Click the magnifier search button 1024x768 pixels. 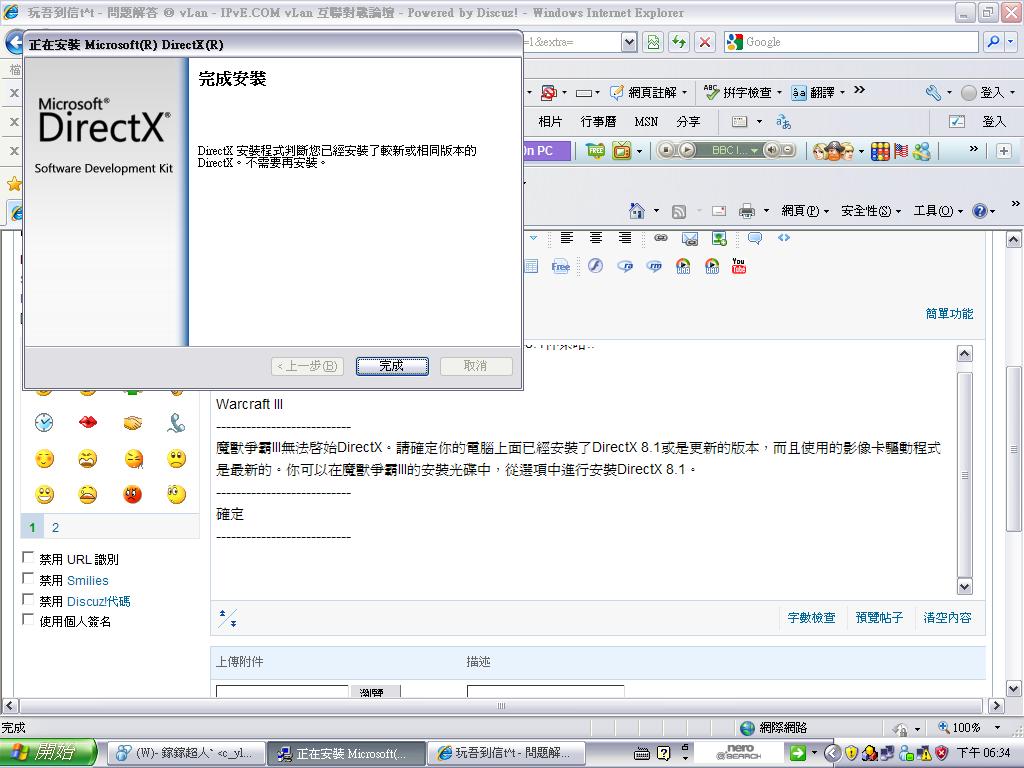(993, 42)
